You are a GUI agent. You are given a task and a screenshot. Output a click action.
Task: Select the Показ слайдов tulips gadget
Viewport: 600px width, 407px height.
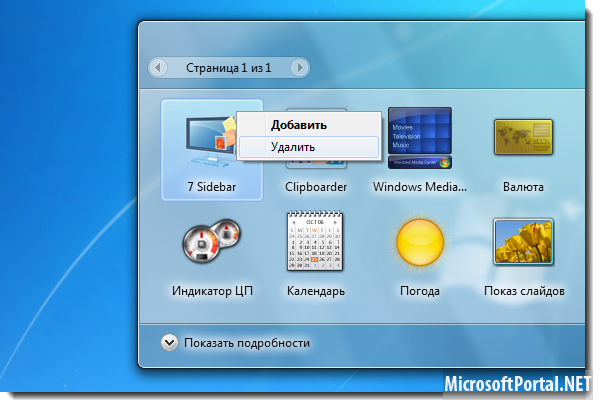(x=523, y=242)
